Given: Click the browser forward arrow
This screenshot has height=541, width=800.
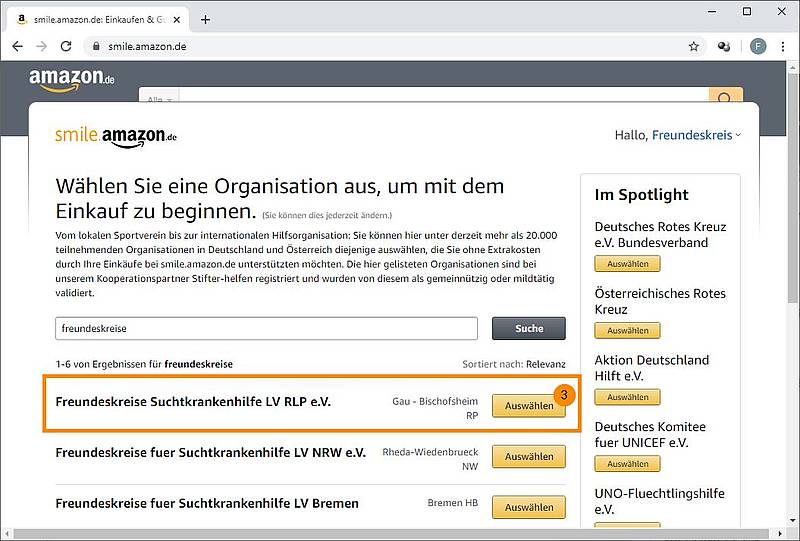Looking at the screenshot, I should [x=41, y=46].
